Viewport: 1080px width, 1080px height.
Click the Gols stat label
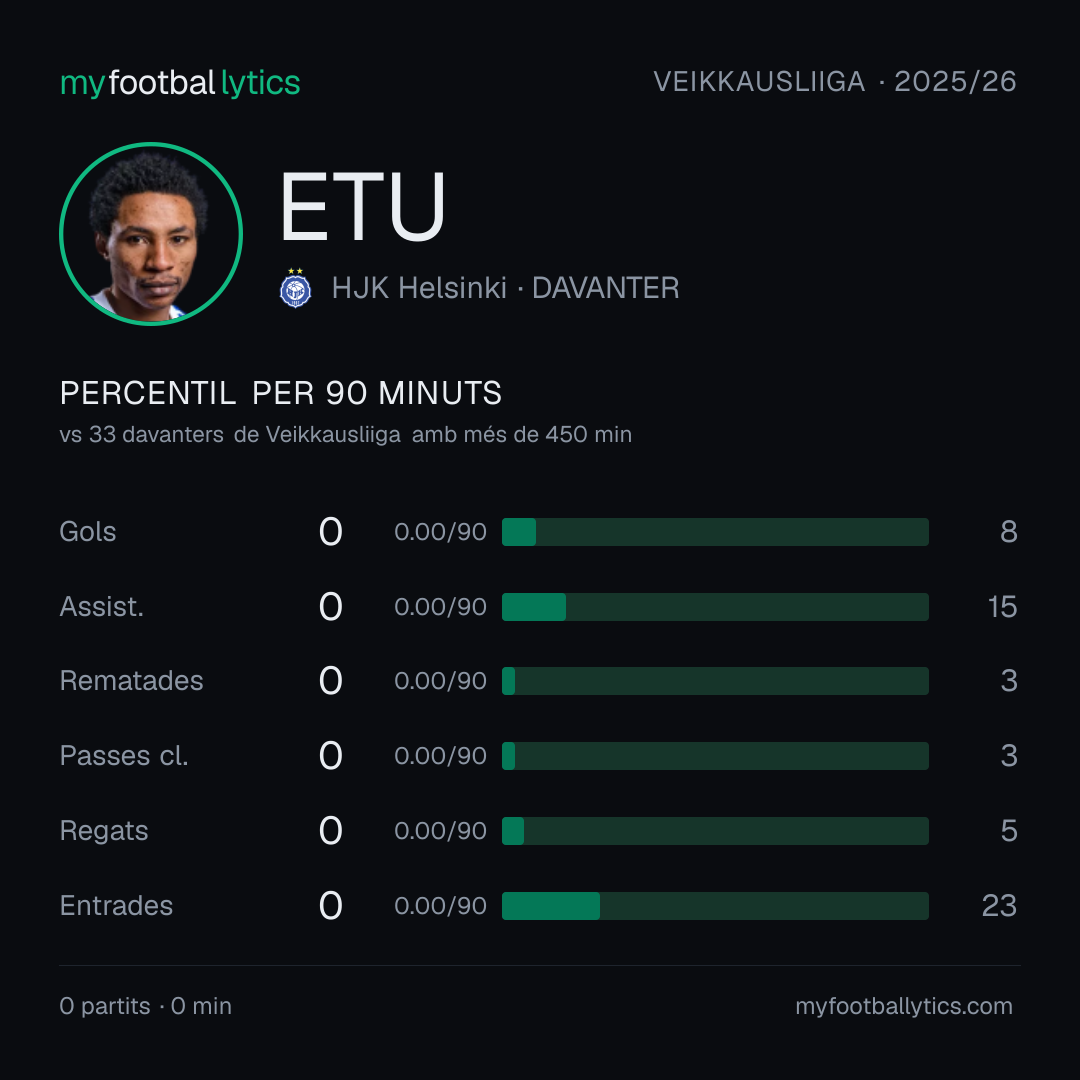(x=87, y=532)
